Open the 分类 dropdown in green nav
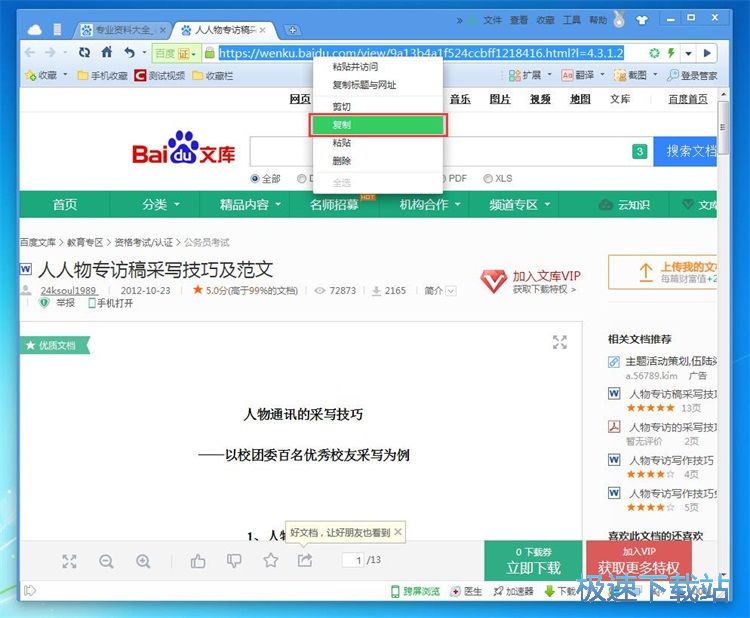This screenshot has height=618, width=750. (x=160, y=205)
